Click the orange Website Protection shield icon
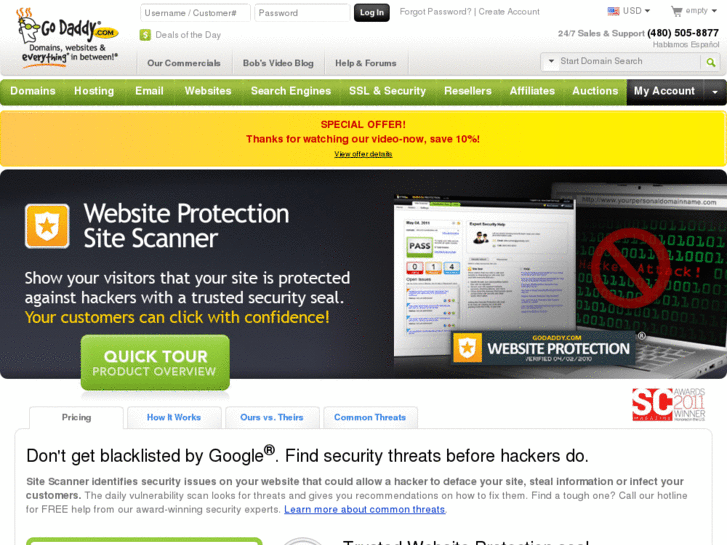727x545 pixels. (47, 226)
